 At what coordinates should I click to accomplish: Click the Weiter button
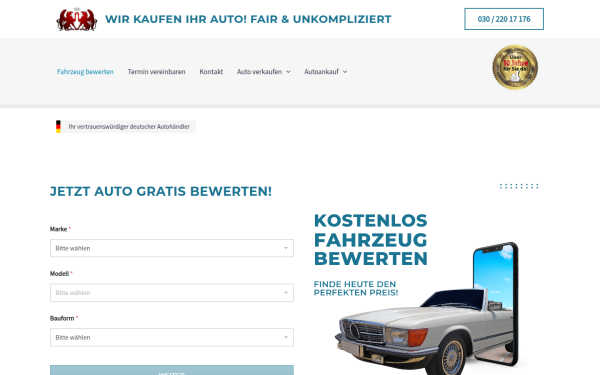(172, 370)
